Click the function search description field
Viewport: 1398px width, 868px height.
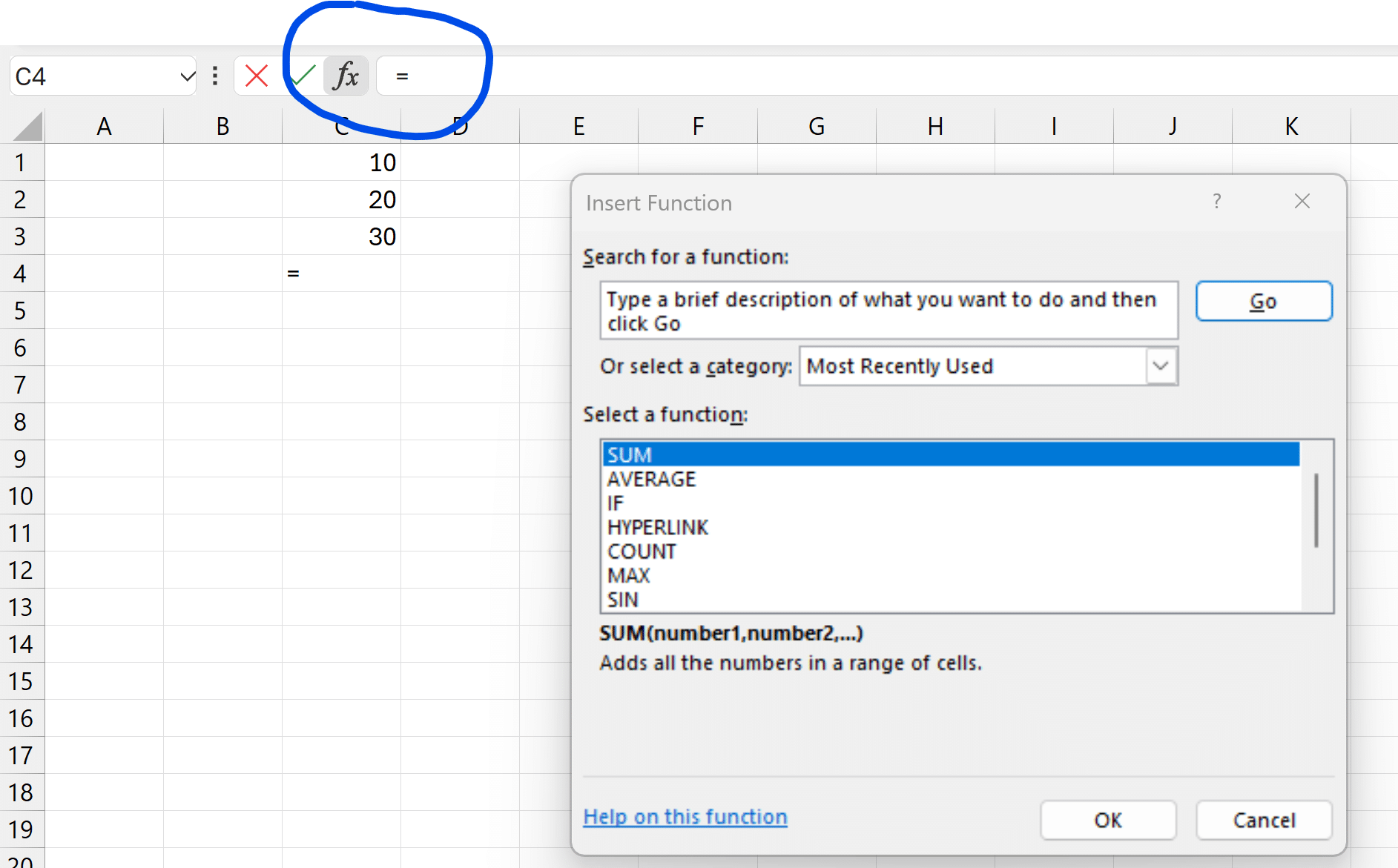pos(888,310)
